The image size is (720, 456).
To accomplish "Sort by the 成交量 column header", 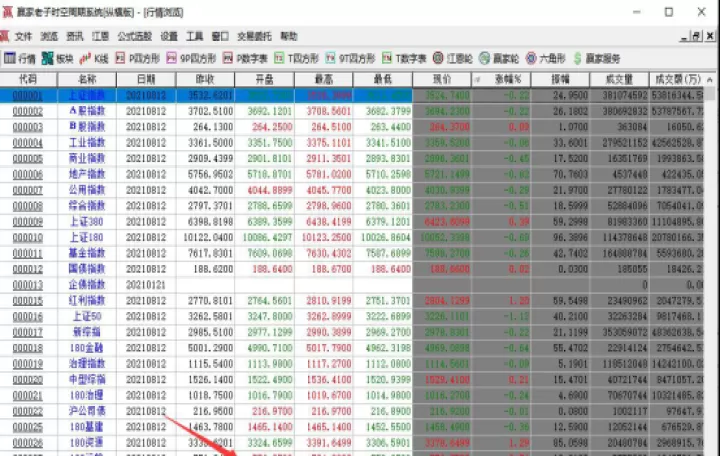I will [x=619, y=79].
